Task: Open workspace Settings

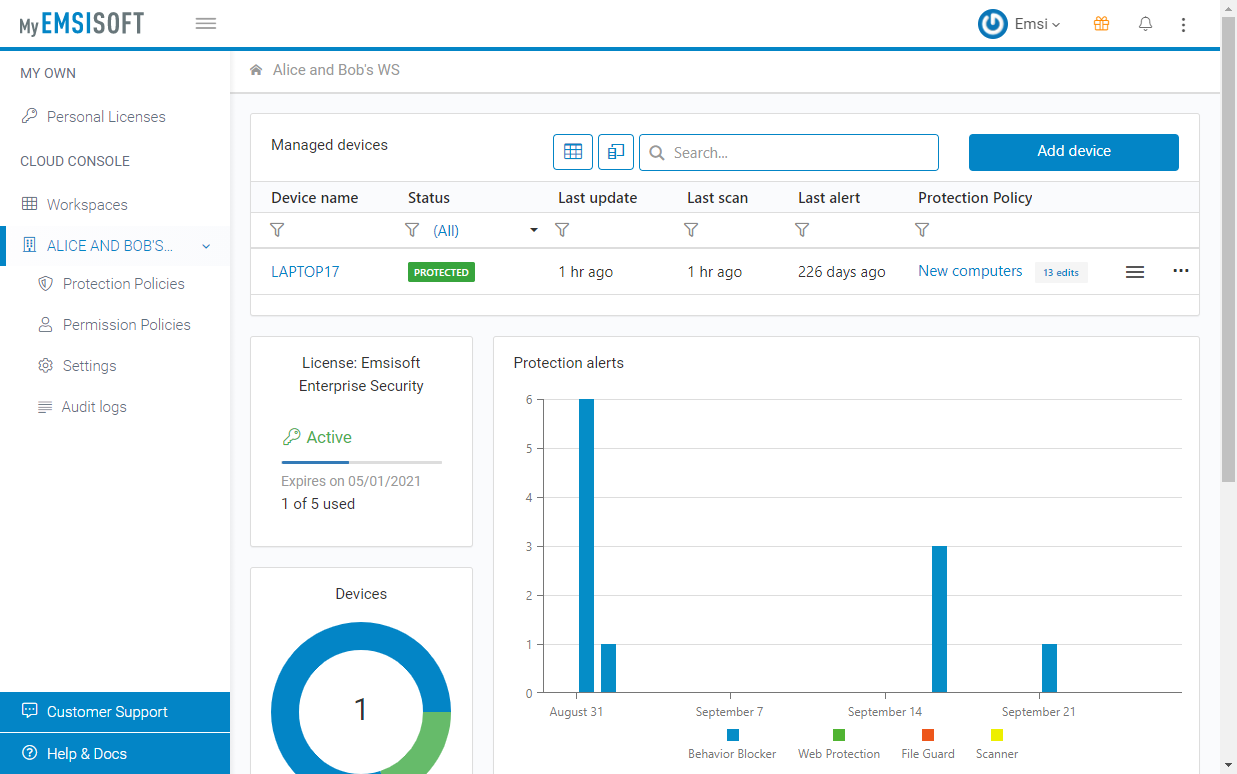Action: click(90, 366)
